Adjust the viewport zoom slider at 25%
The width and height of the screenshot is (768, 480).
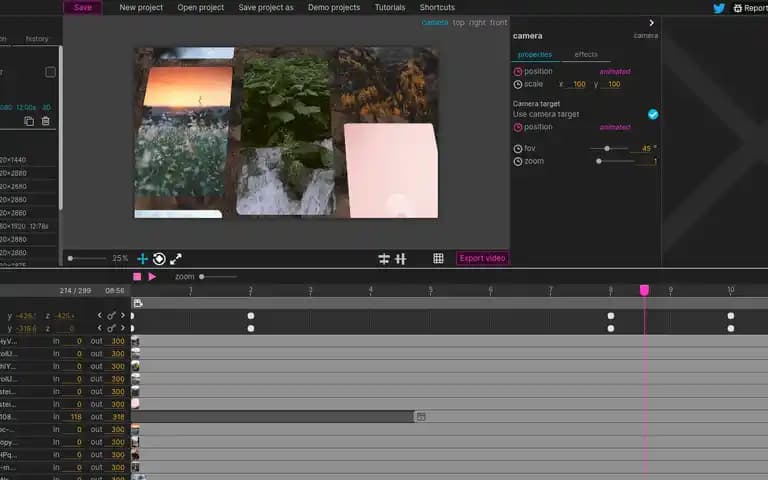[87, 258]
